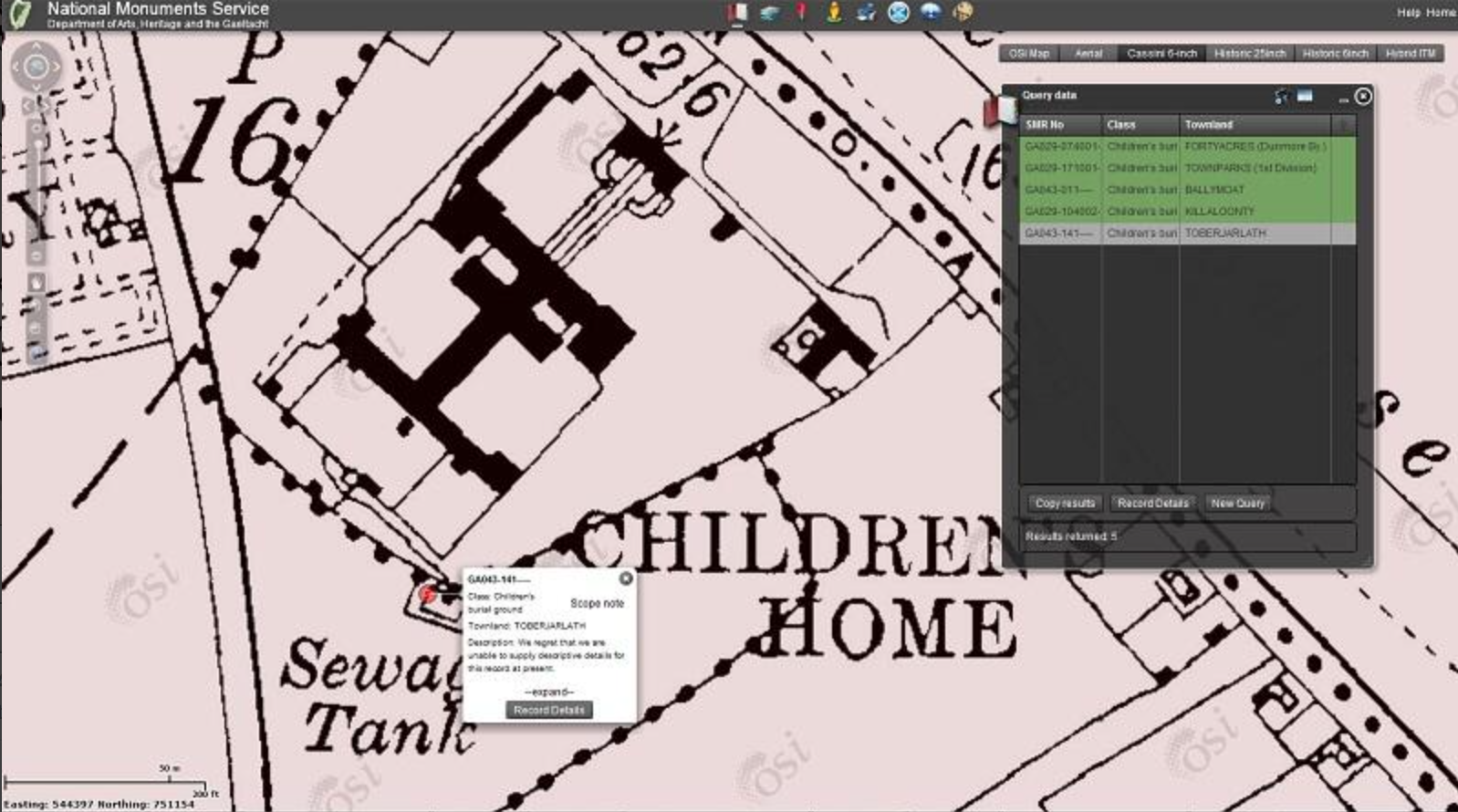This screenshot has height=812, width=1458.
Task: Click the navigation compass center globe
Action: [36, 67]
